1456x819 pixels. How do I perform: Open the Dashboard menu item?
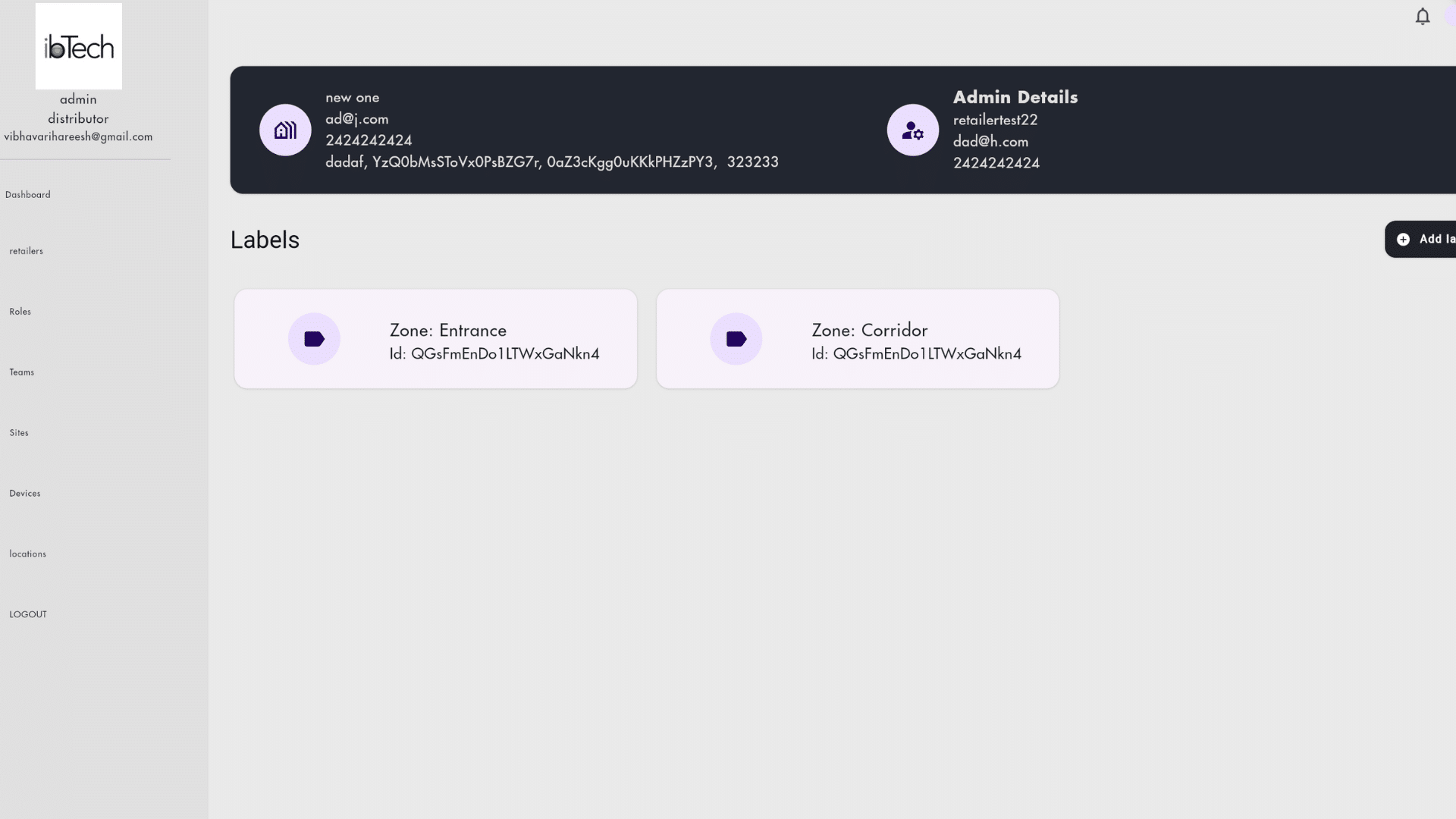28,195
